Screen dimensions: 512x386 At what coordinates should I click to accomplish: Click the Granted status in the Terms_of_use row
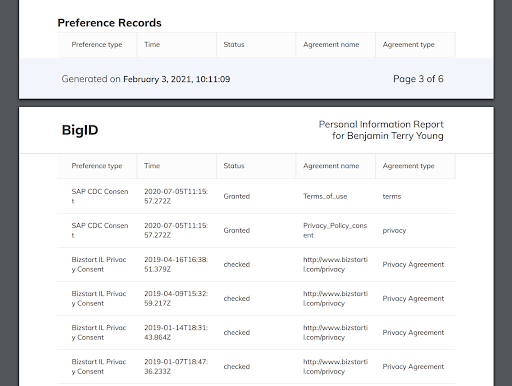[x=237, y=196]
